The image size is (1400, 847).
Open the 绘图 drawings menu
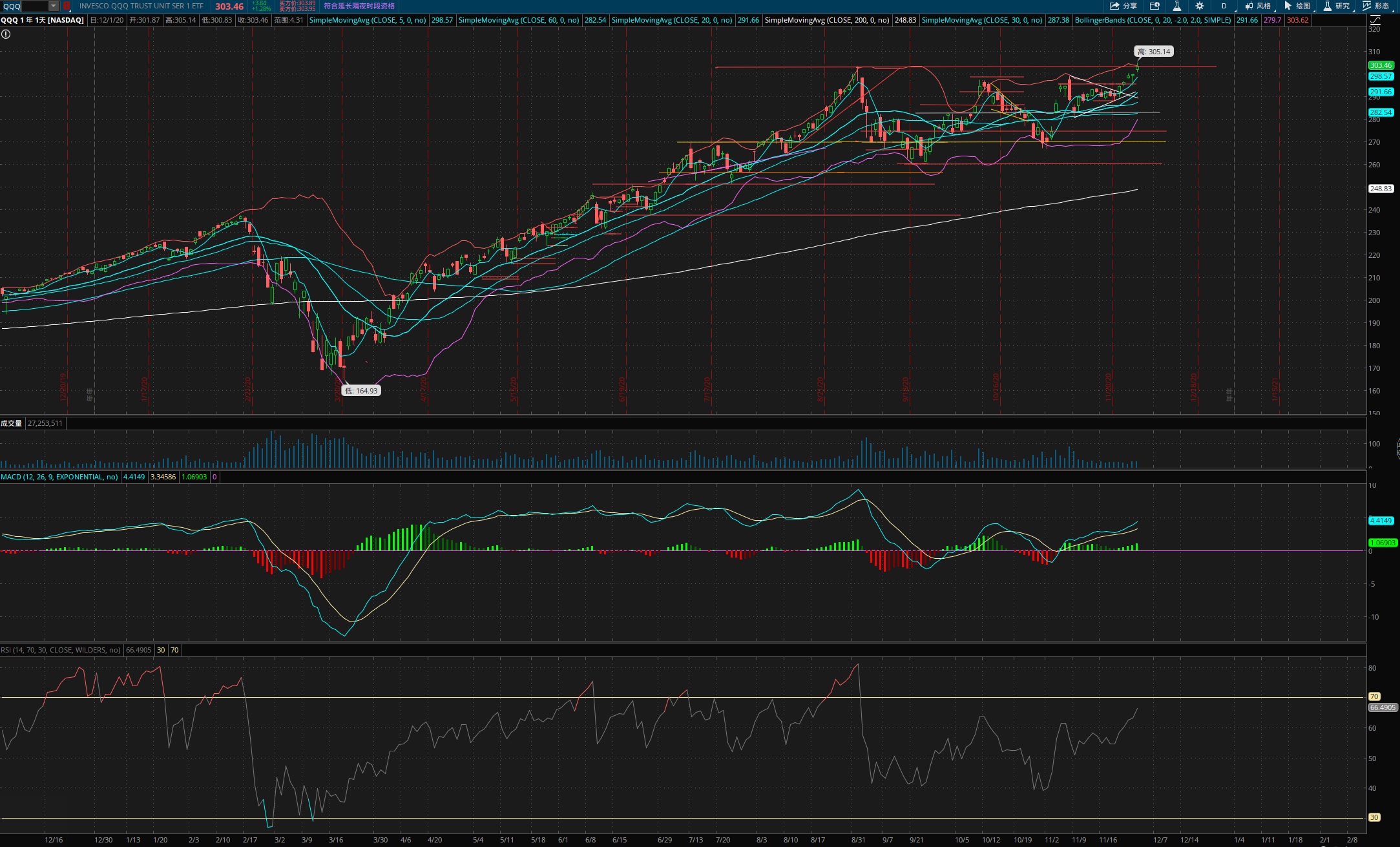1297,6
